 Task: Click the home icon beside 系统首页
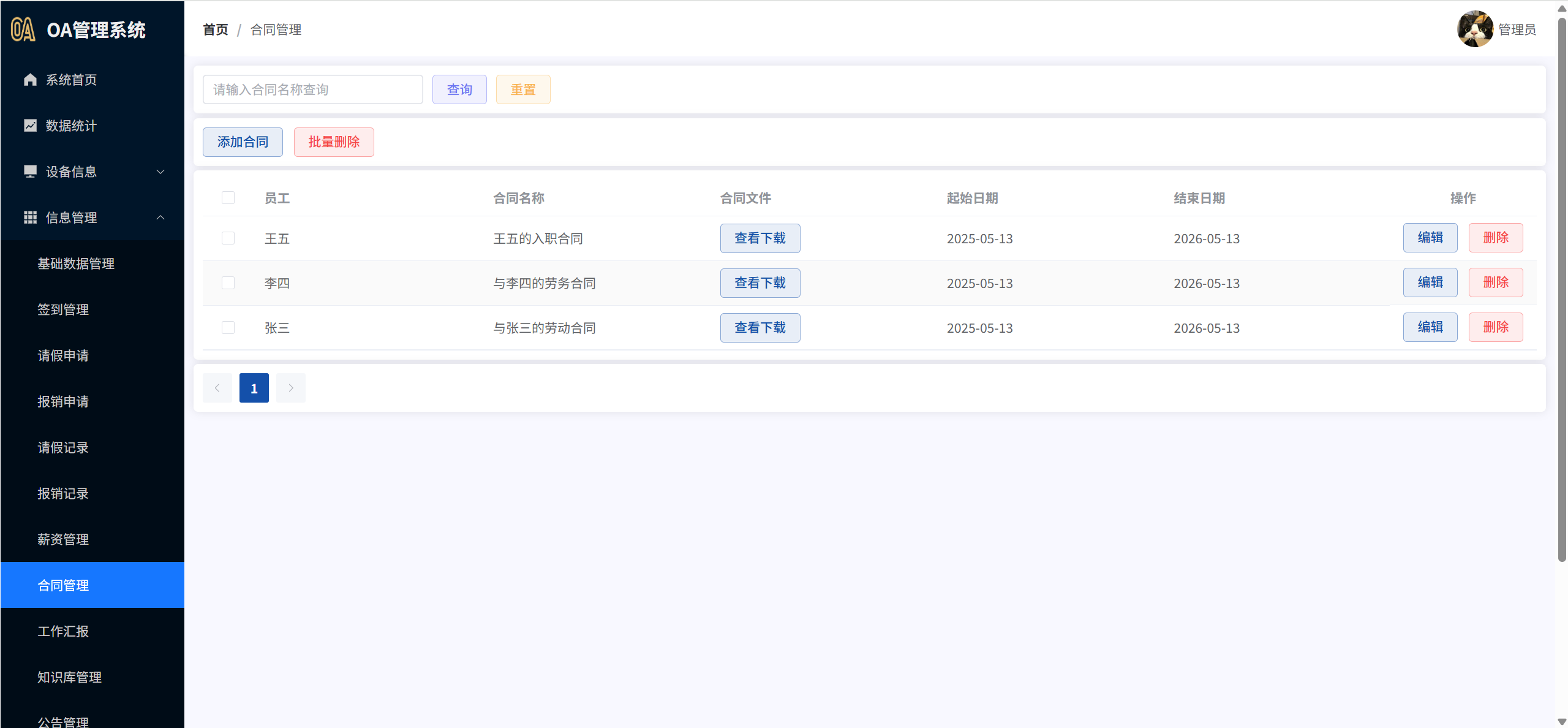30,80
